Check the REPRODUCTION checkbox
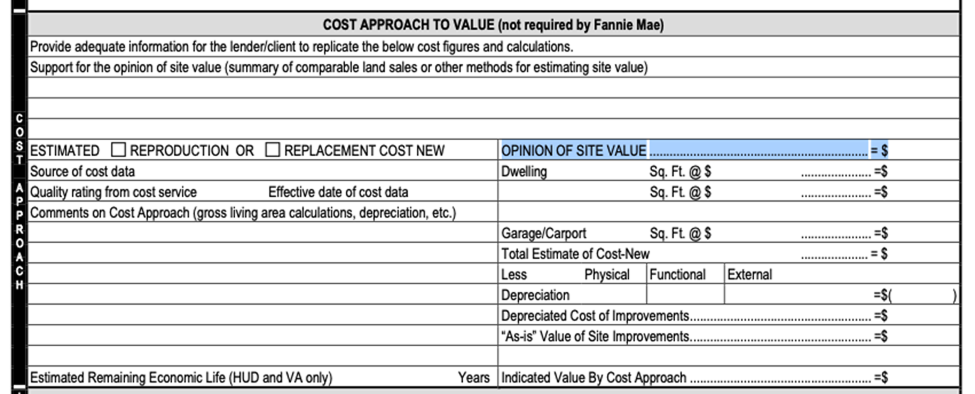Screen dimensions: 975x394 (119, 150)
